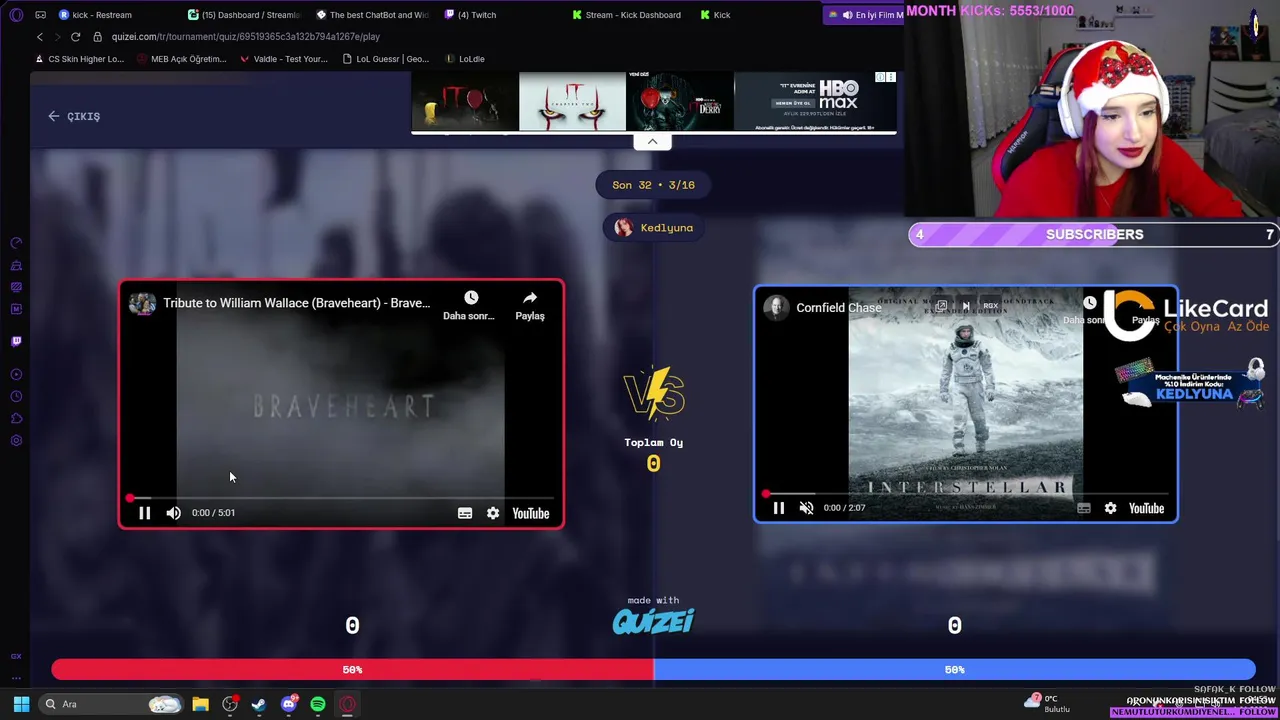Open the Braveheart uploader channel avatar
The image size is (1280, 720).
(x=142, y=303)
